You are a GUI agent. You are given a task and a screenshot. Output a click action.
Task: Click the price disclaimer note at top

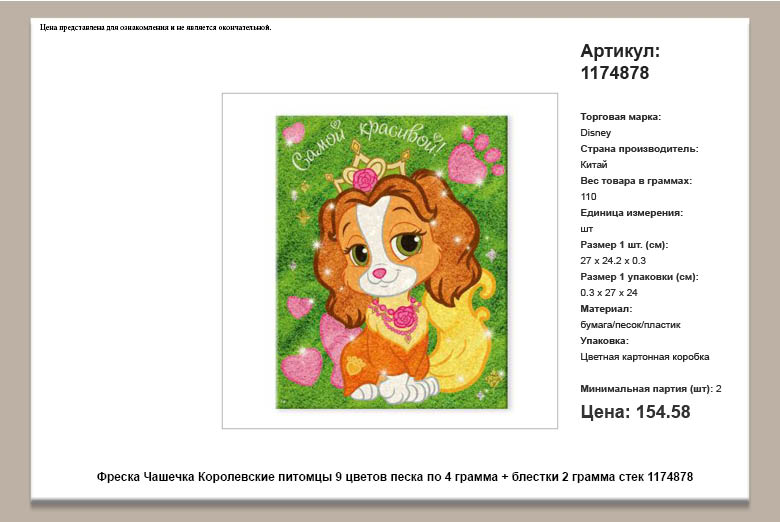tap(156, 27)
